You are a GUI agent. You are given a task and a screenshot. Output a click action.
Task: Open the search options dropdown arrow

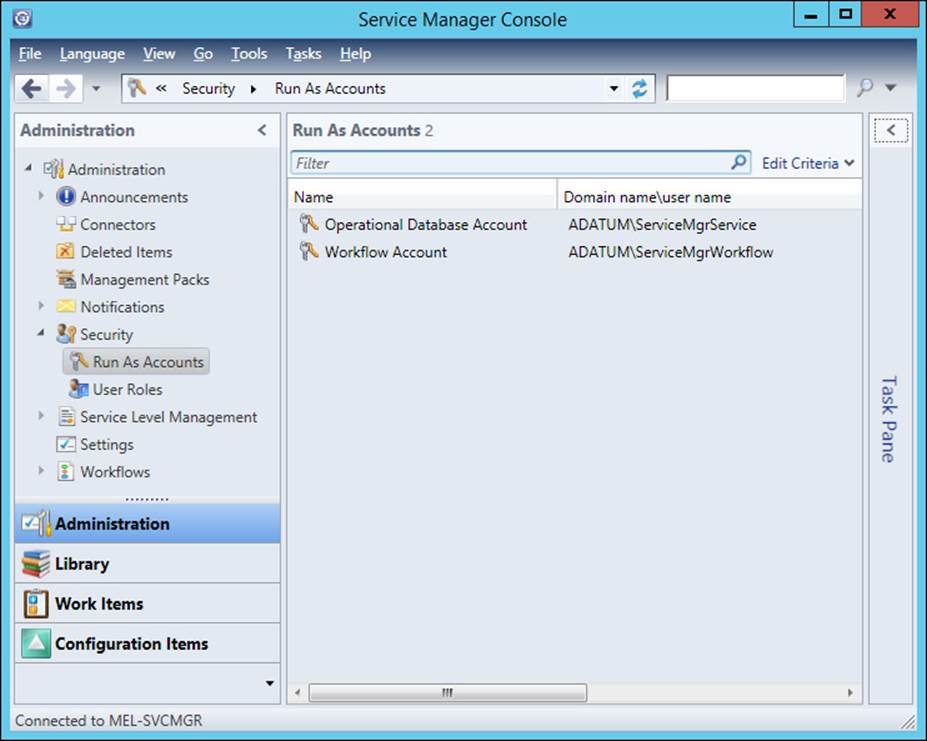click(x=891, y=88)
